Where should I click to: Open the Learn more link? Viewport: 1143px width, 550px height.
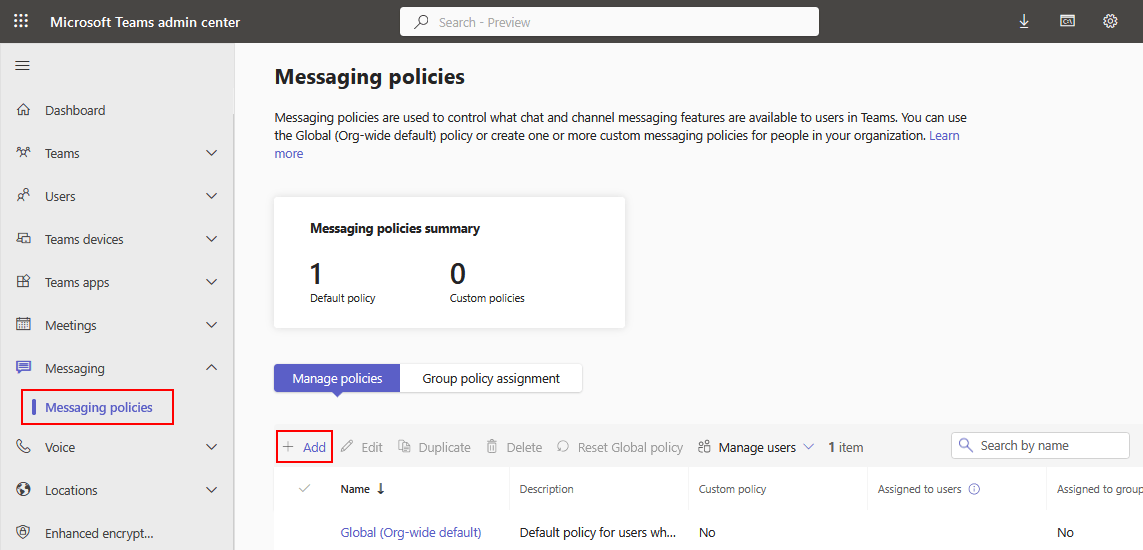click(x=944, y=135)
